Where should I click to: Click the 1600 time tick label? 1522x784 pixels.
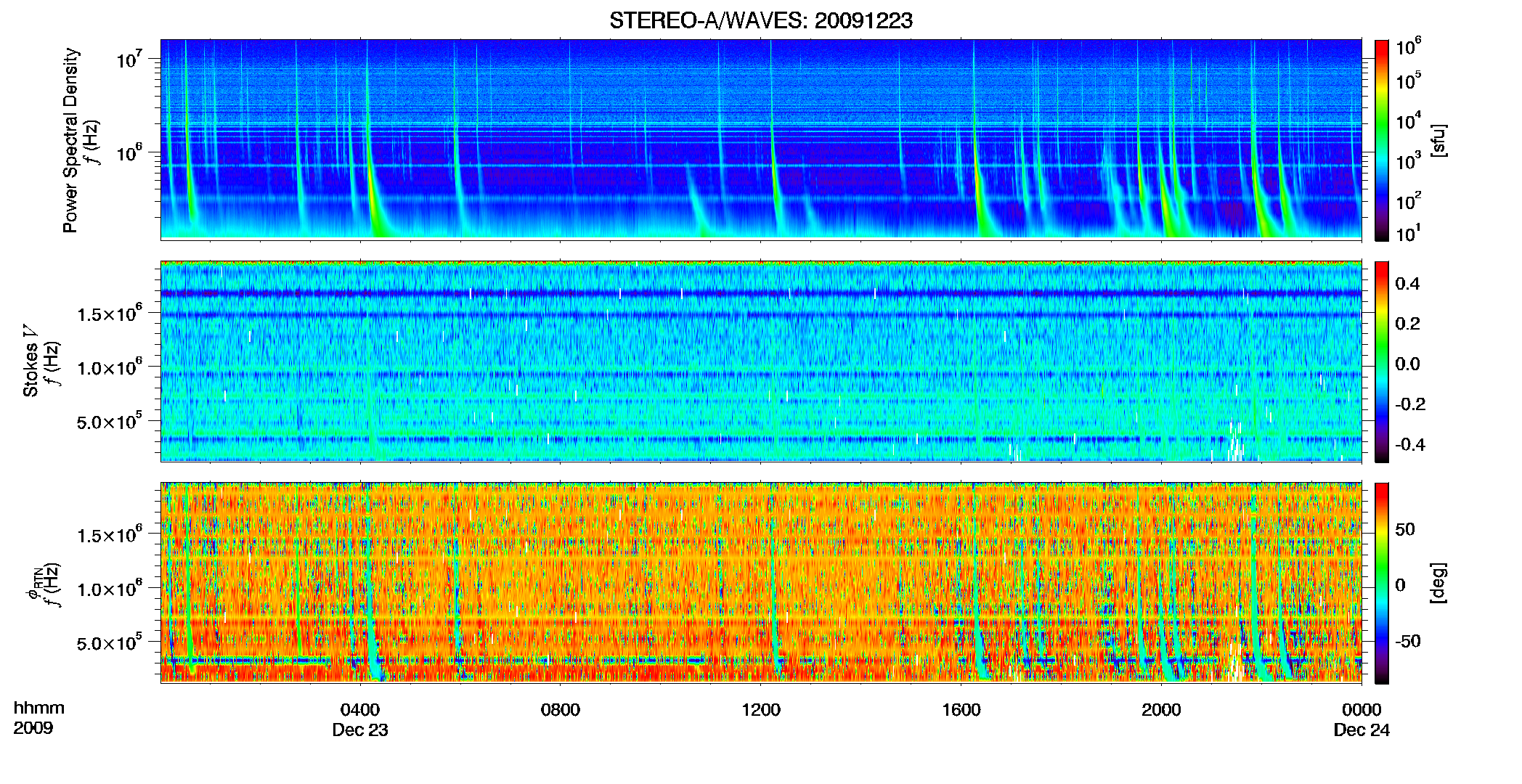[x=961, y=709]
